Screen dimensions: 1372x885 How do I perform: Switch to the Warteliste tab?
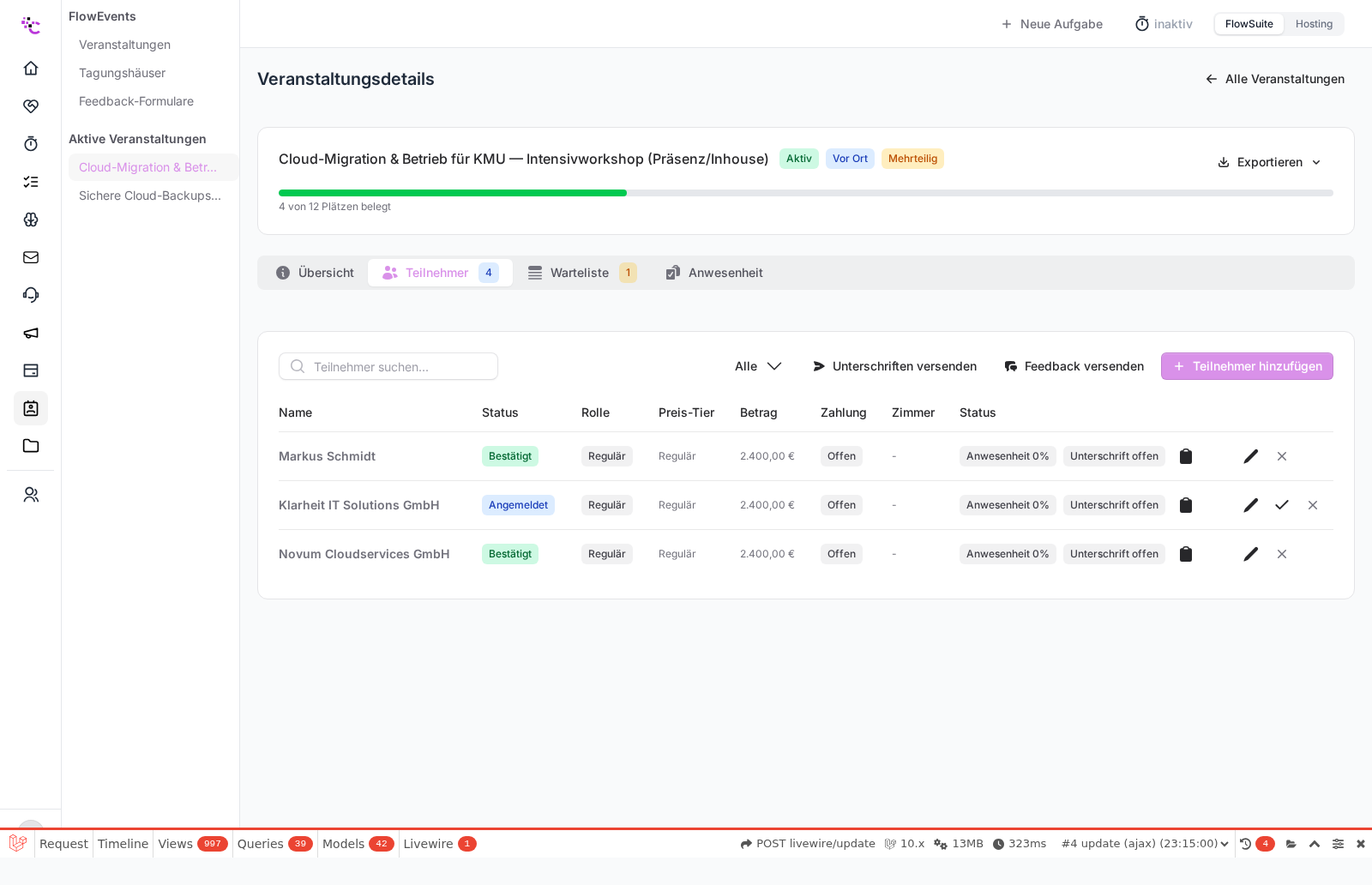coord(582,273)
